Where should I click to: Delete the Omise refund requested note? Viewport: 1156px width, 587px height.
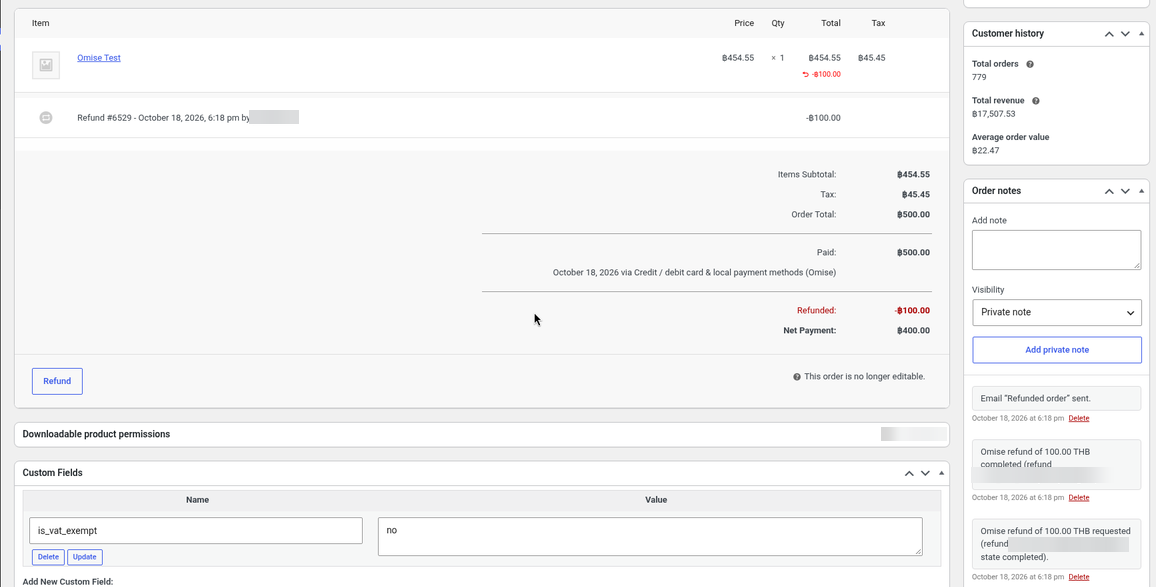(1079, 577)
